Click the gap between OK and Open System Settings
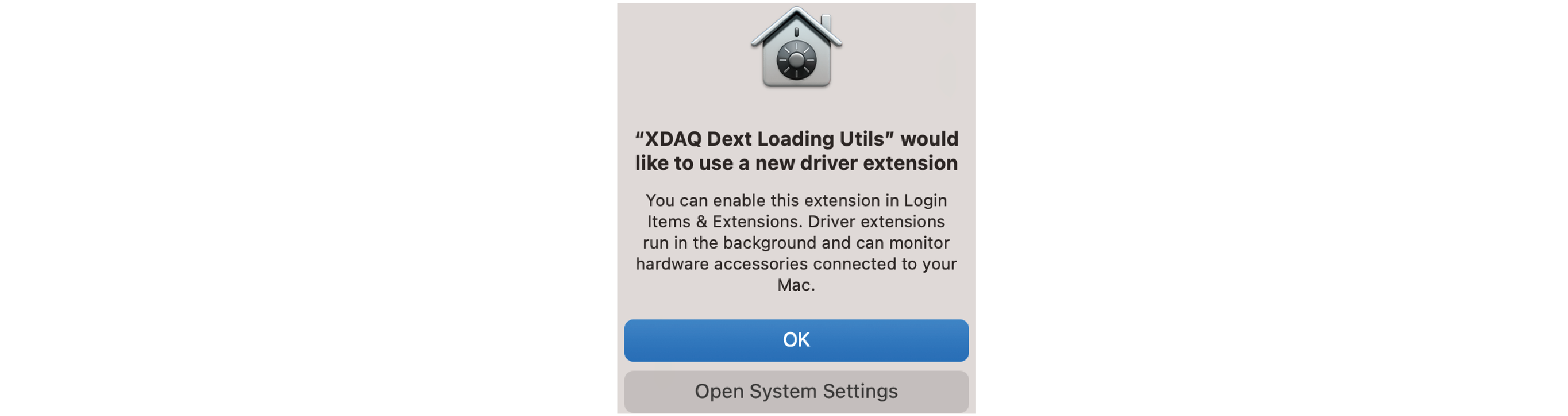Image resolution: width=1568 pixels, height=416 pixels. [796, 366]
